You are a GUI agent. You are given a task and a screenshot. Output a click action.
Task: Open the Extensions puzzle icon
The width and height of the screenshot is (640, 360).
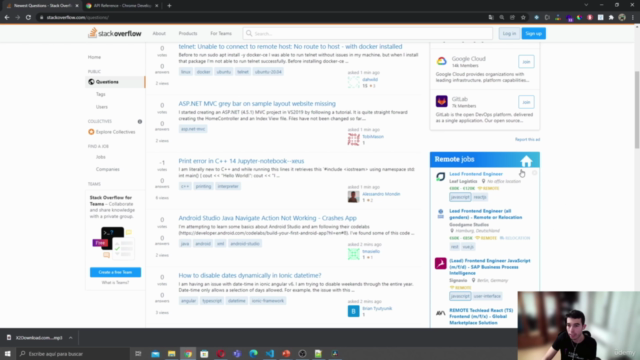611,18
